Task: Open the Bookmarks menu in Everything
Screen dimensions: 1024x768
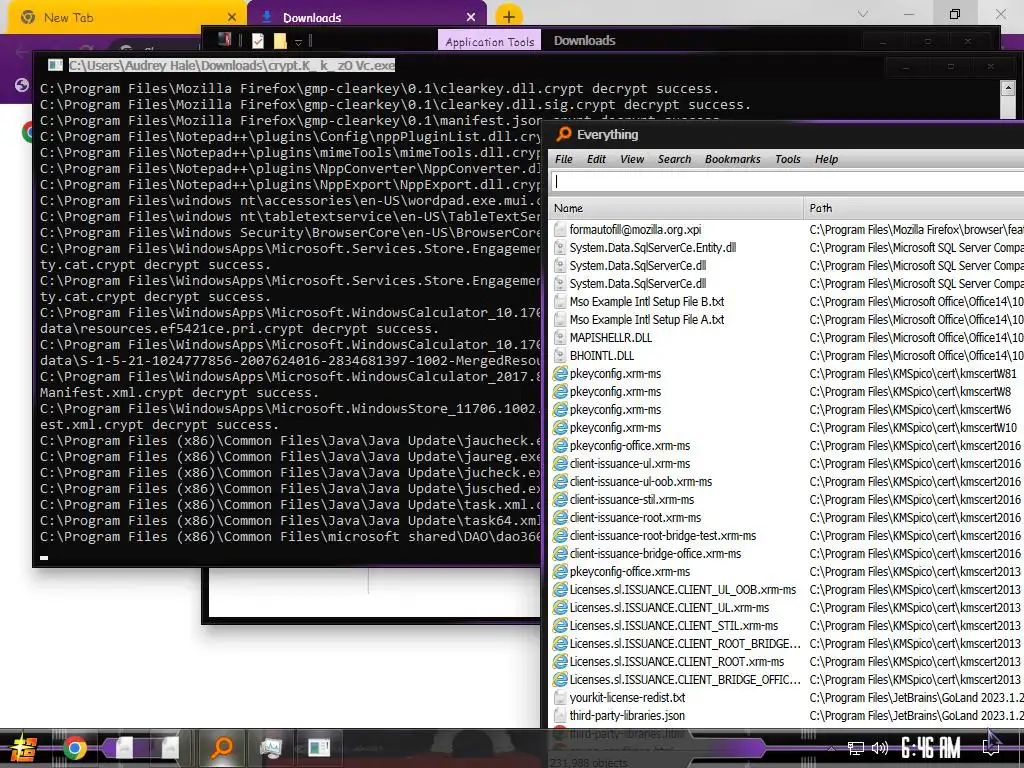Action: (733, 159)
